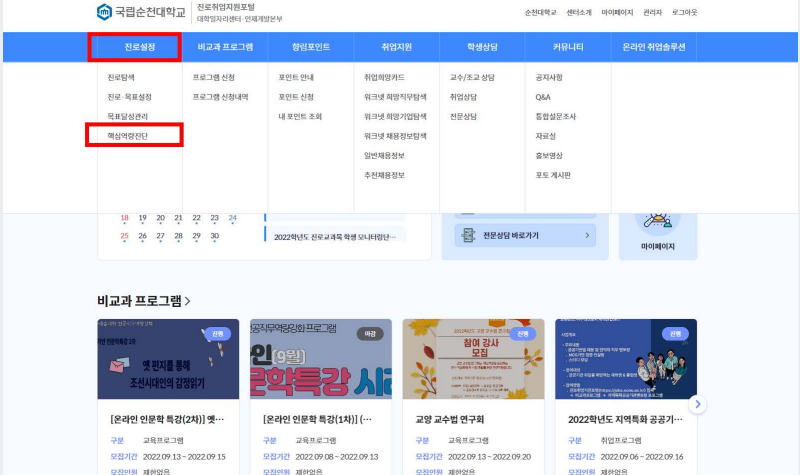Screen dimensions: 800x475
Task: Open the 센터소개 top link
Action: [x=580, y=12]
